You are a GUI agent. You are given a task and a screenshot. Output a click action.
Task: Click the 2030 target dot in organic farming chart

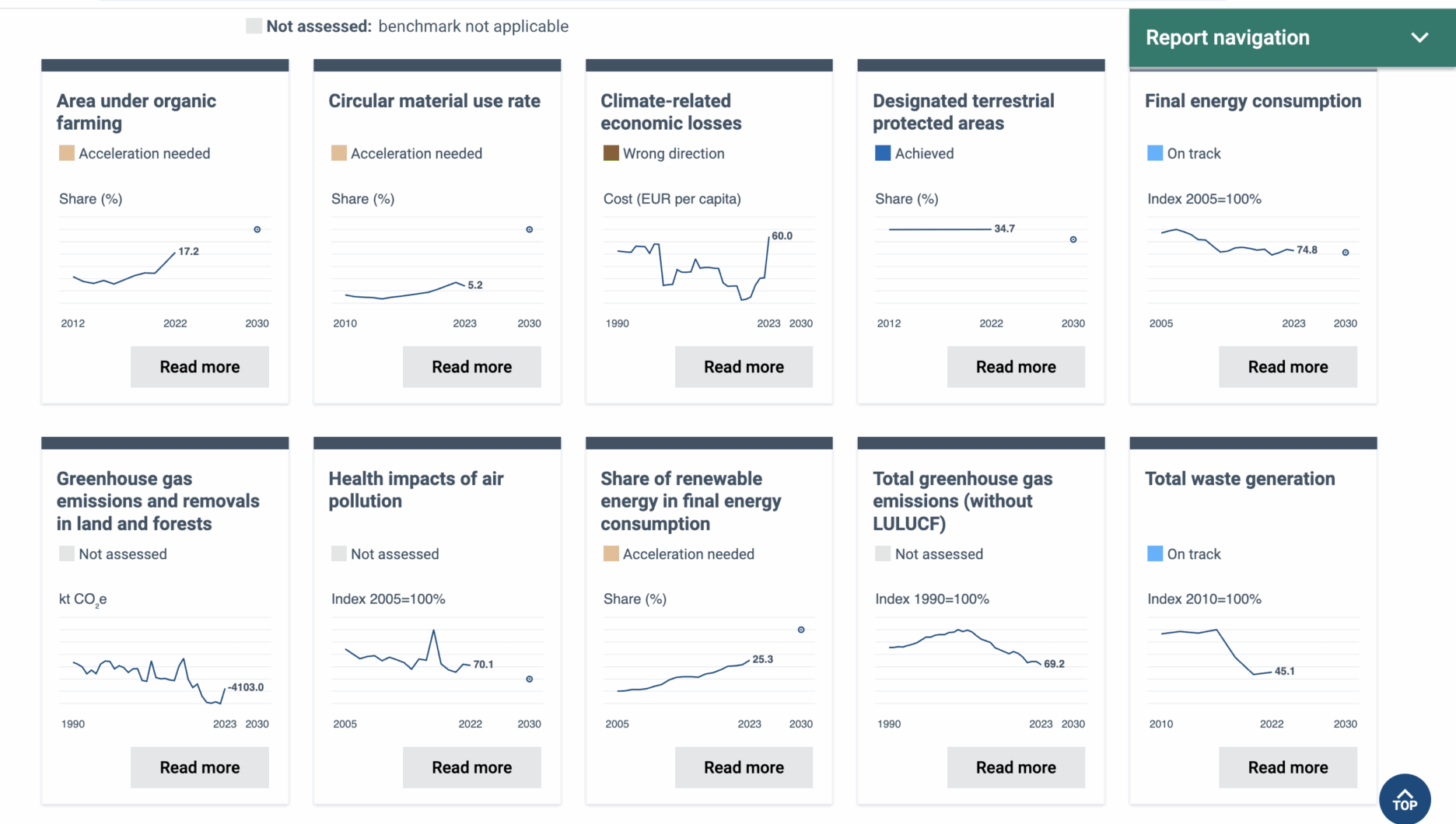[x=257, y=229]
